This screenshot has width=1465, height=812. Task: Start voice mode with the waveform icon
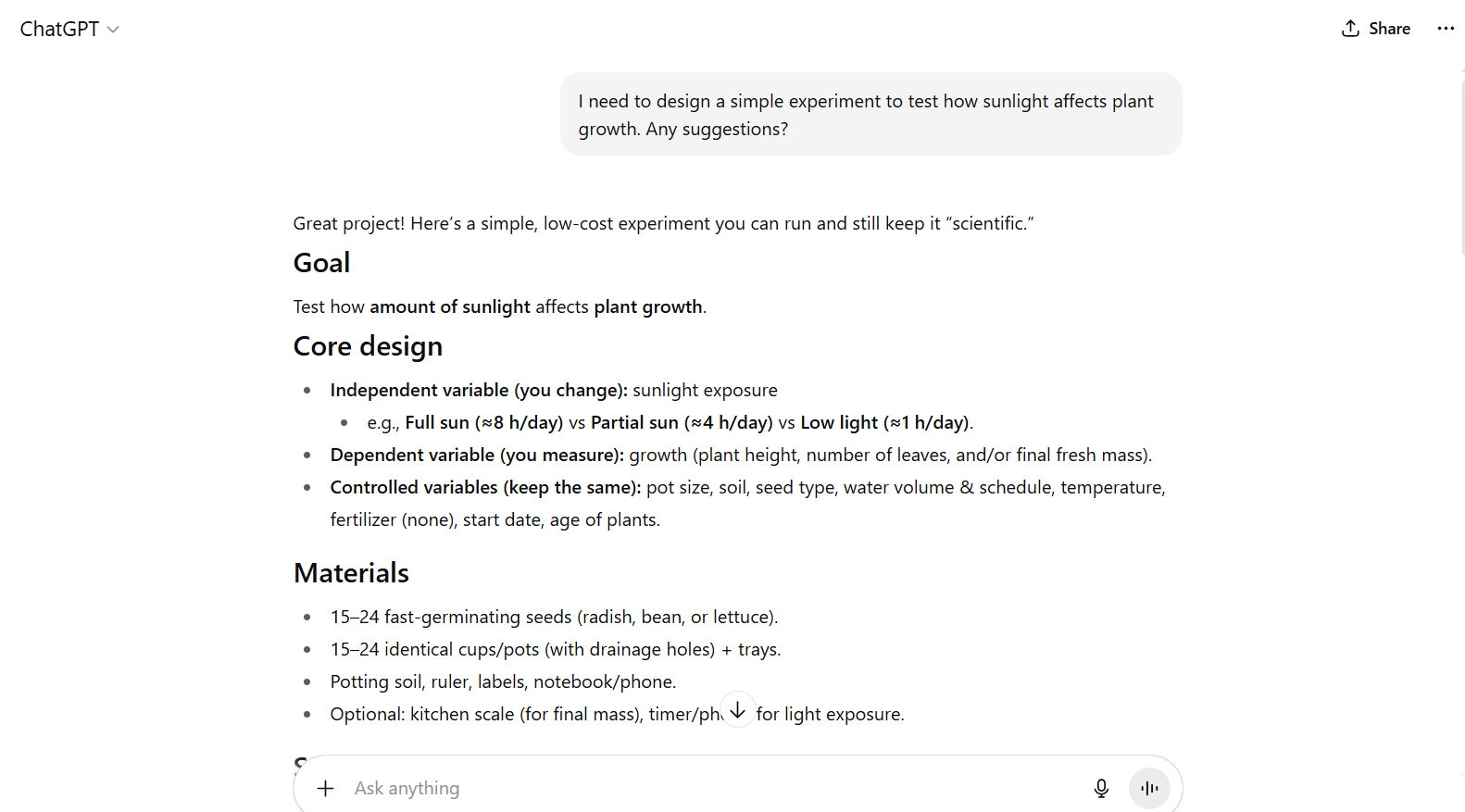click(1149, 788)
